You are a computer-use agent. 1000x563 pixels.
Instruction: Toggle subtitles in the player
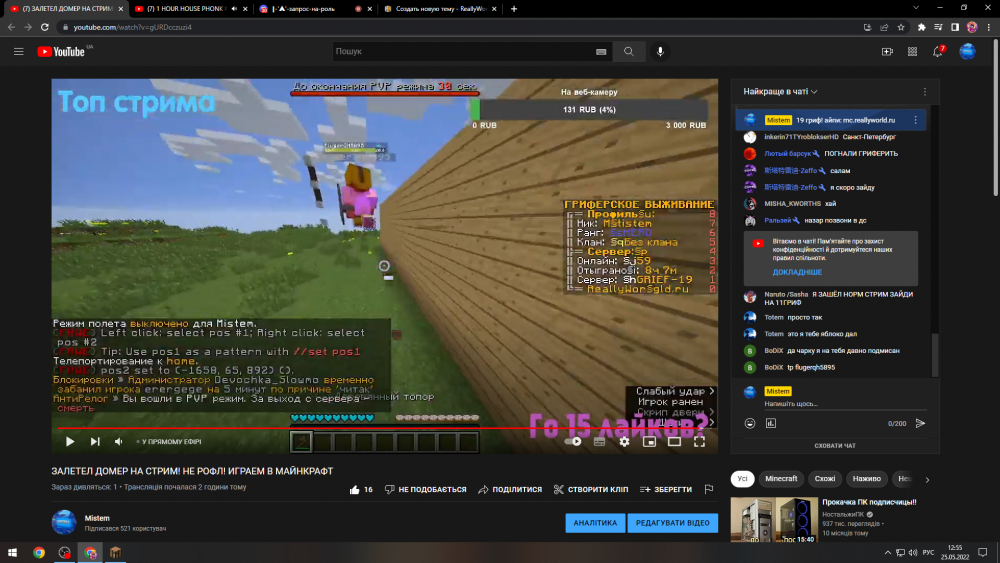click(599, 441)
